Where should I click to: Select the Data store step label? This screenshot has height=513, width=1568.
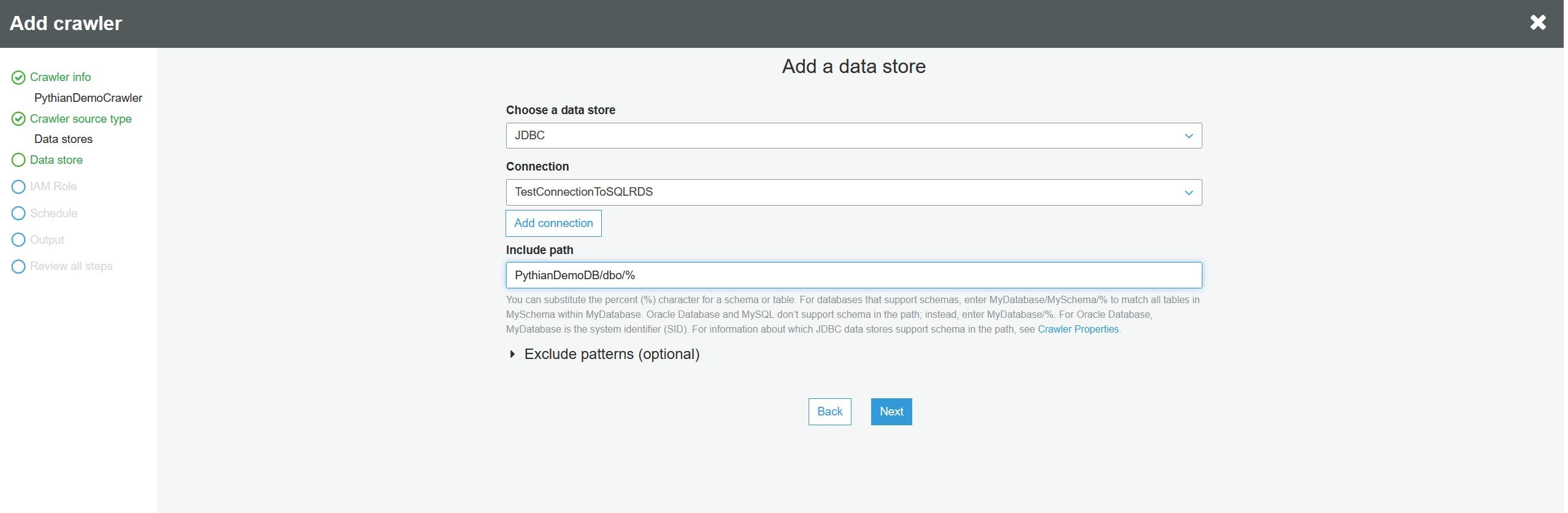coord(56,160)
